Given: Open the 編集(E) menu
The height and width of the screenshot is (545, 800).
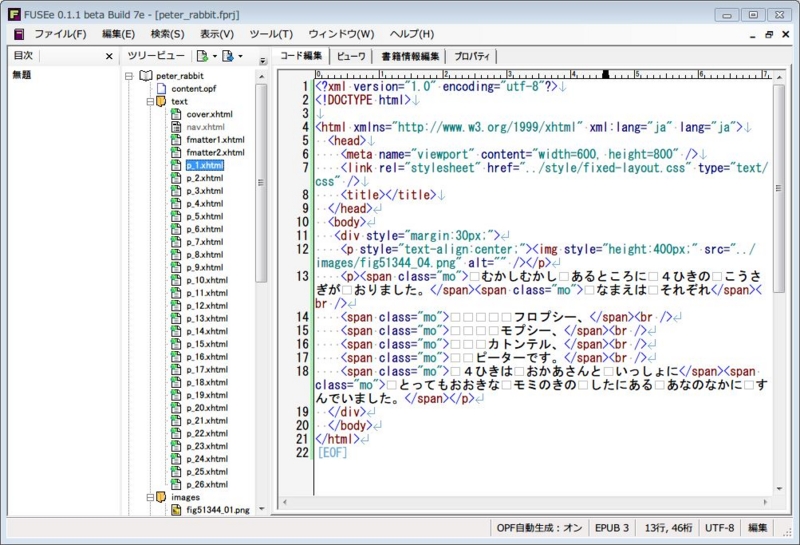Looking at the screenshot, I should (x=118, y=34).
